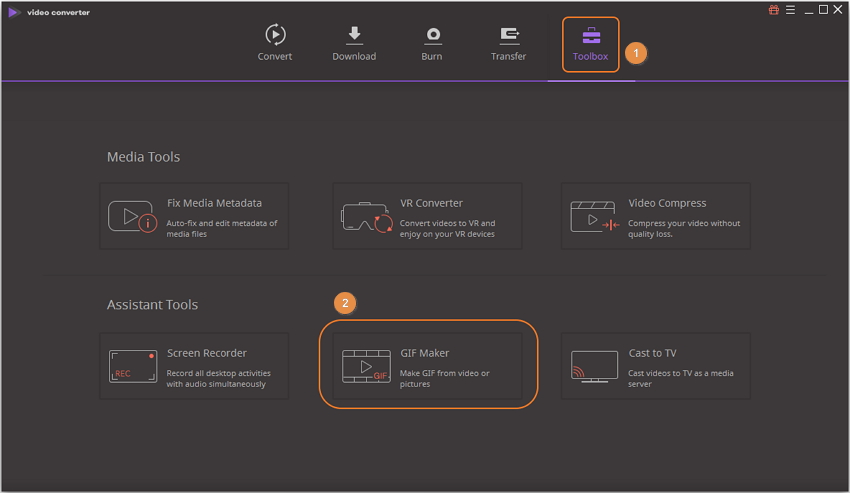Open the gift box promotions icon

pos(774,10)
